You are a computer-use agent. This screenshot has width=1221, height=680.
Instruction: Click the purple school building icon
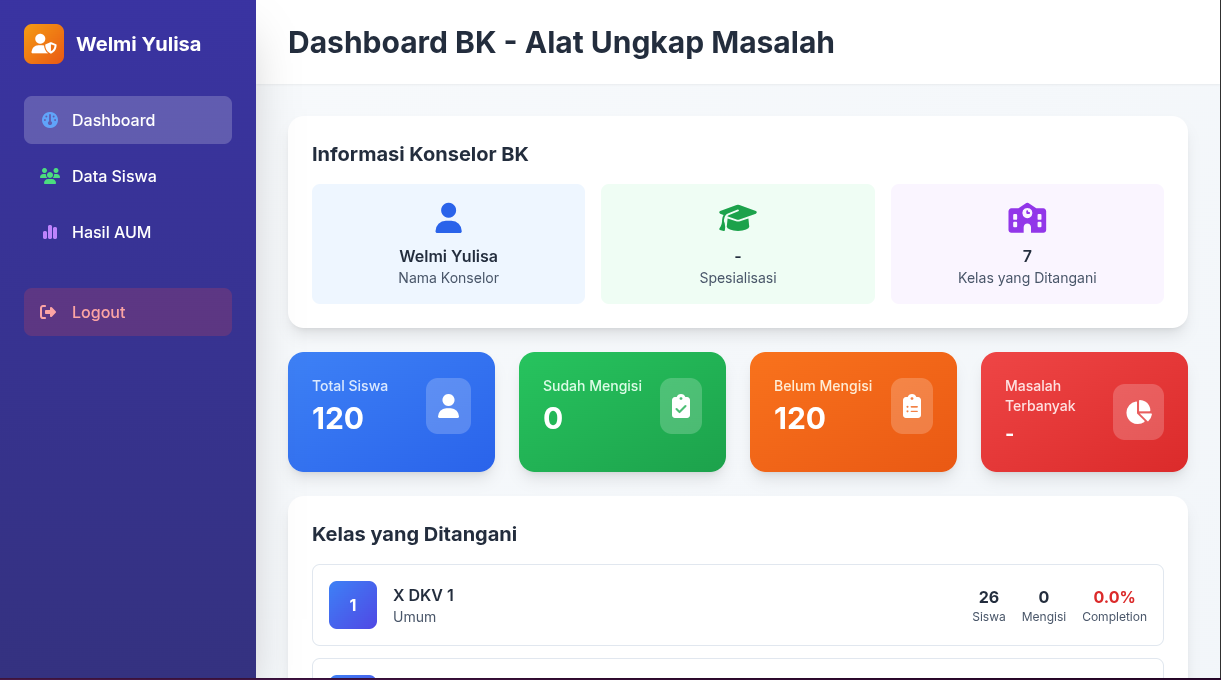click(x=1027, y=218)
